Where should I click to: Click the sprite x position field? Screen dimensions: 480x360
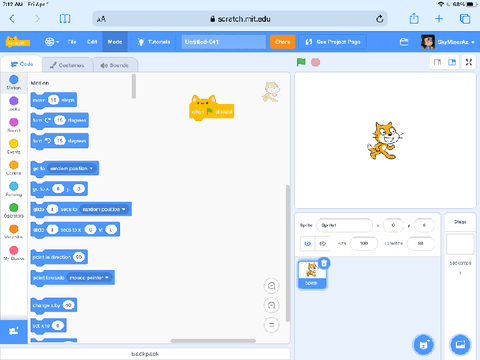[x=393, y=225]
